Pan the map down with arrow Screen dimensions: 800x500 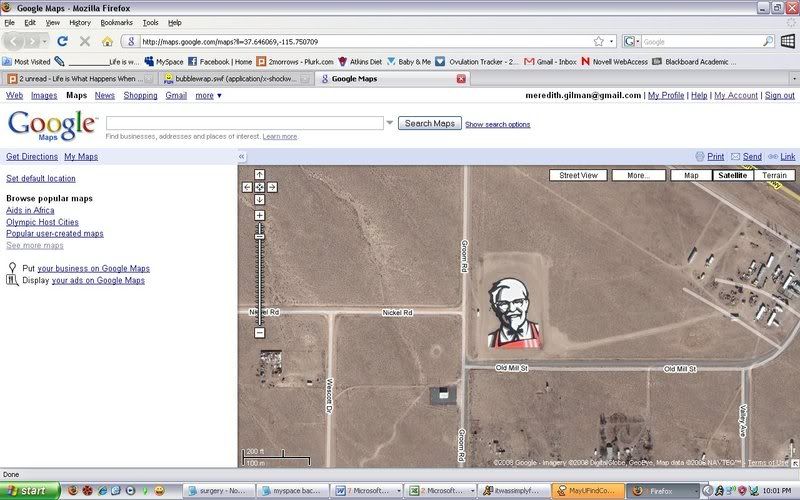pyautogui.click(x=259, y=199)
